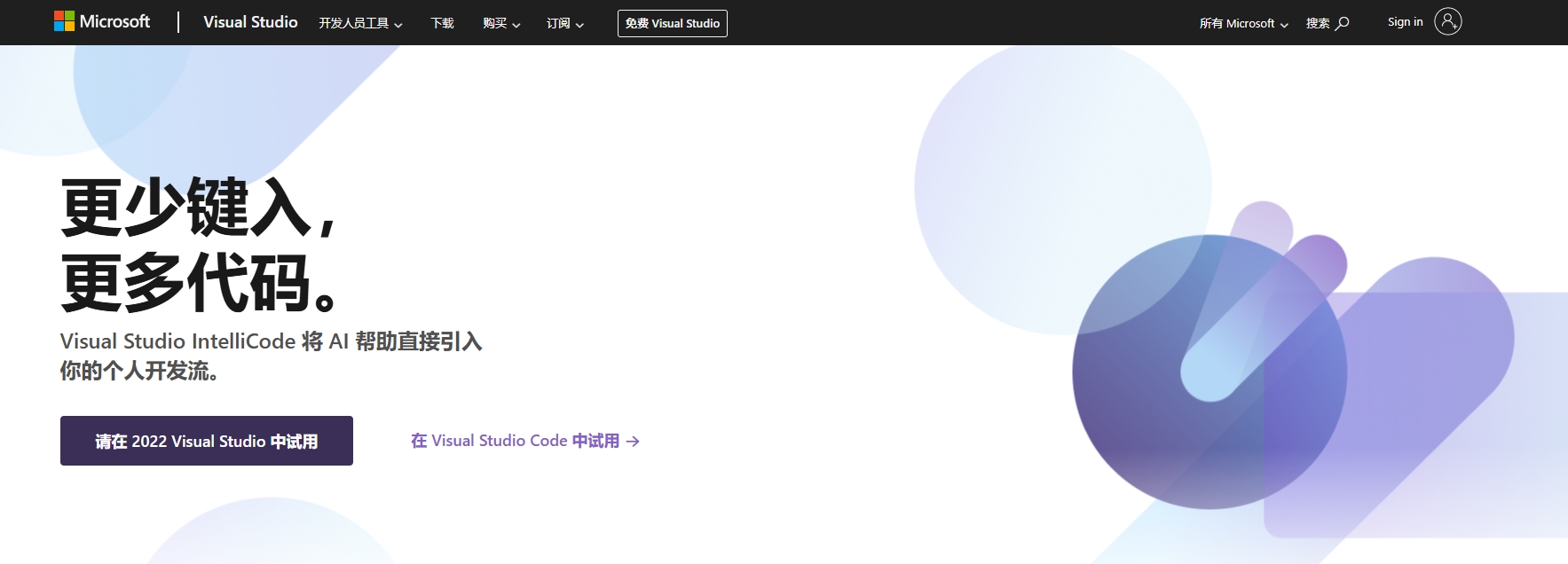Click the search magnifier icon
1568x564 pixels.
pos(1343,23)
